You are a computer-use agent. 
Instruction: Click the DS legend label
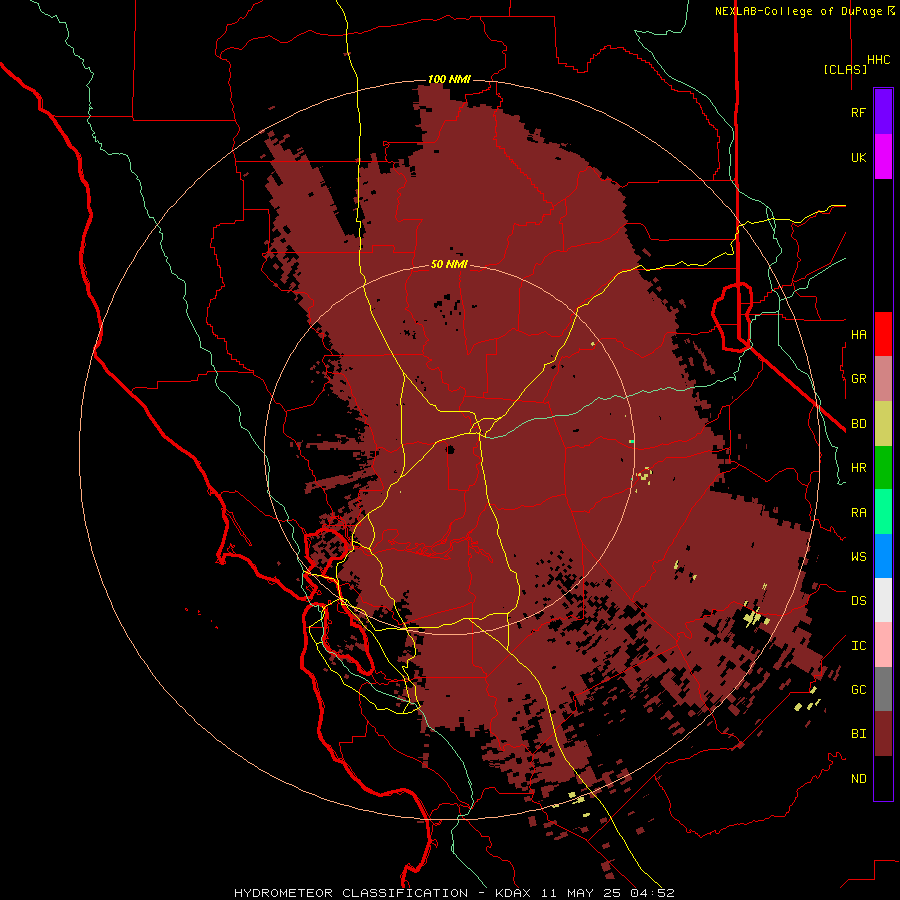(x=859, y=600)
